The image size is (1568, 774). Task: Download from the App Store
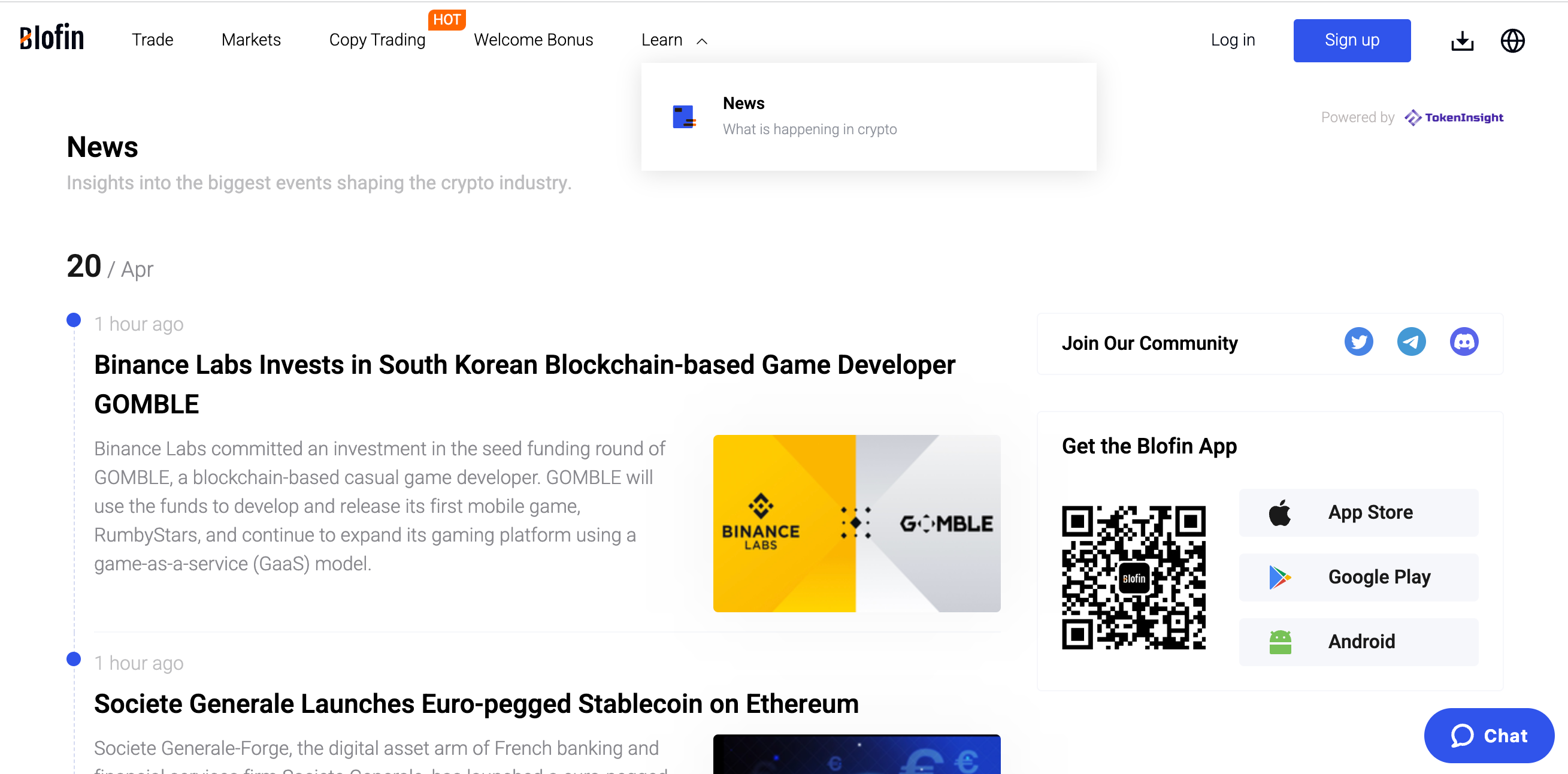[x=1358, y=512]
